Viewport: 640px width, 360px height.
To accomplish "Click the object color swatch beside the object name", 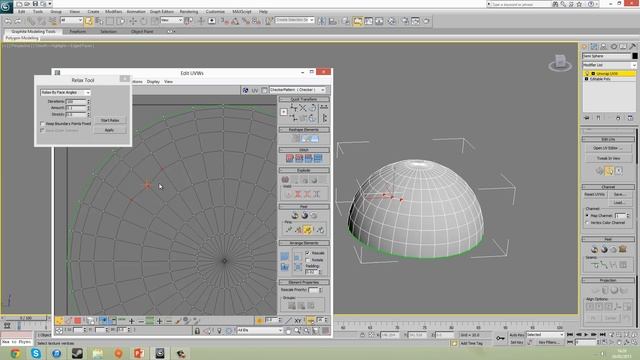I will (635, 56).
